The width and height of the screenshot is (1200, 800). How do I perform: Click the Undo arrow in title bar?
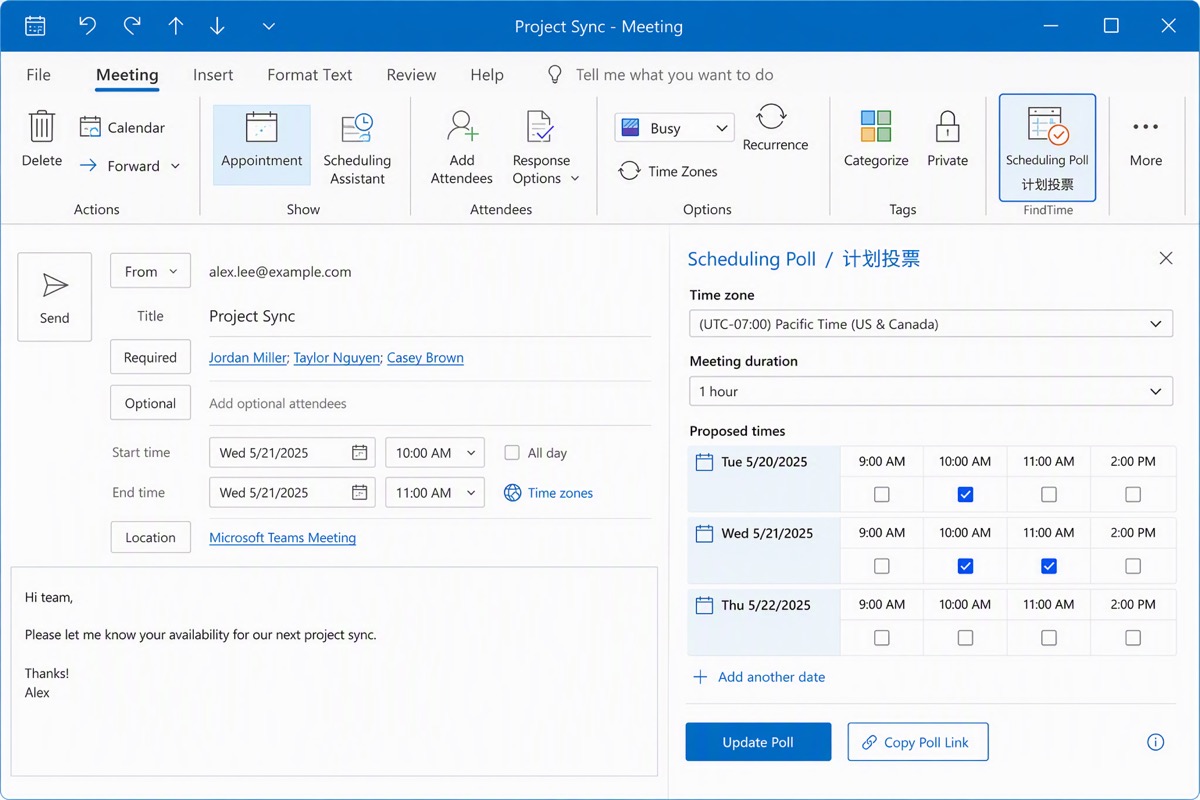click(88, 26)
